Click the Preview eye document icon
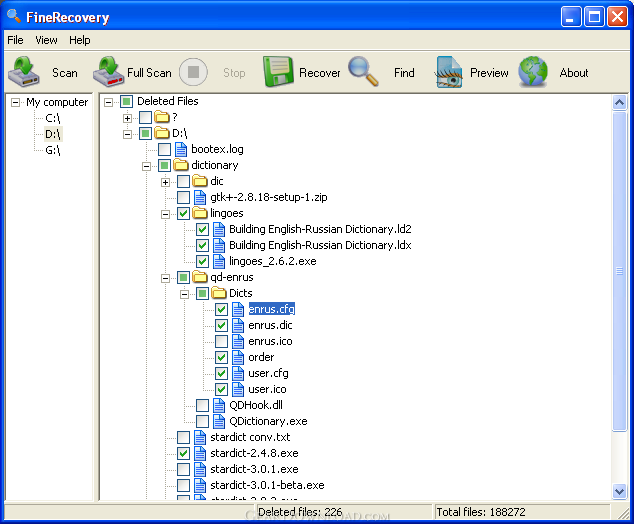This screenshot has width=634, height=524. click(448, 72)
